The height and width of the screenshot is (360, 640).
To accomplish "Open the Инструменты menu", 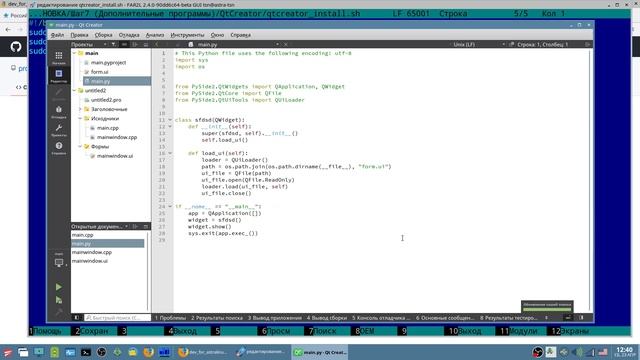I will coord(187,35).
